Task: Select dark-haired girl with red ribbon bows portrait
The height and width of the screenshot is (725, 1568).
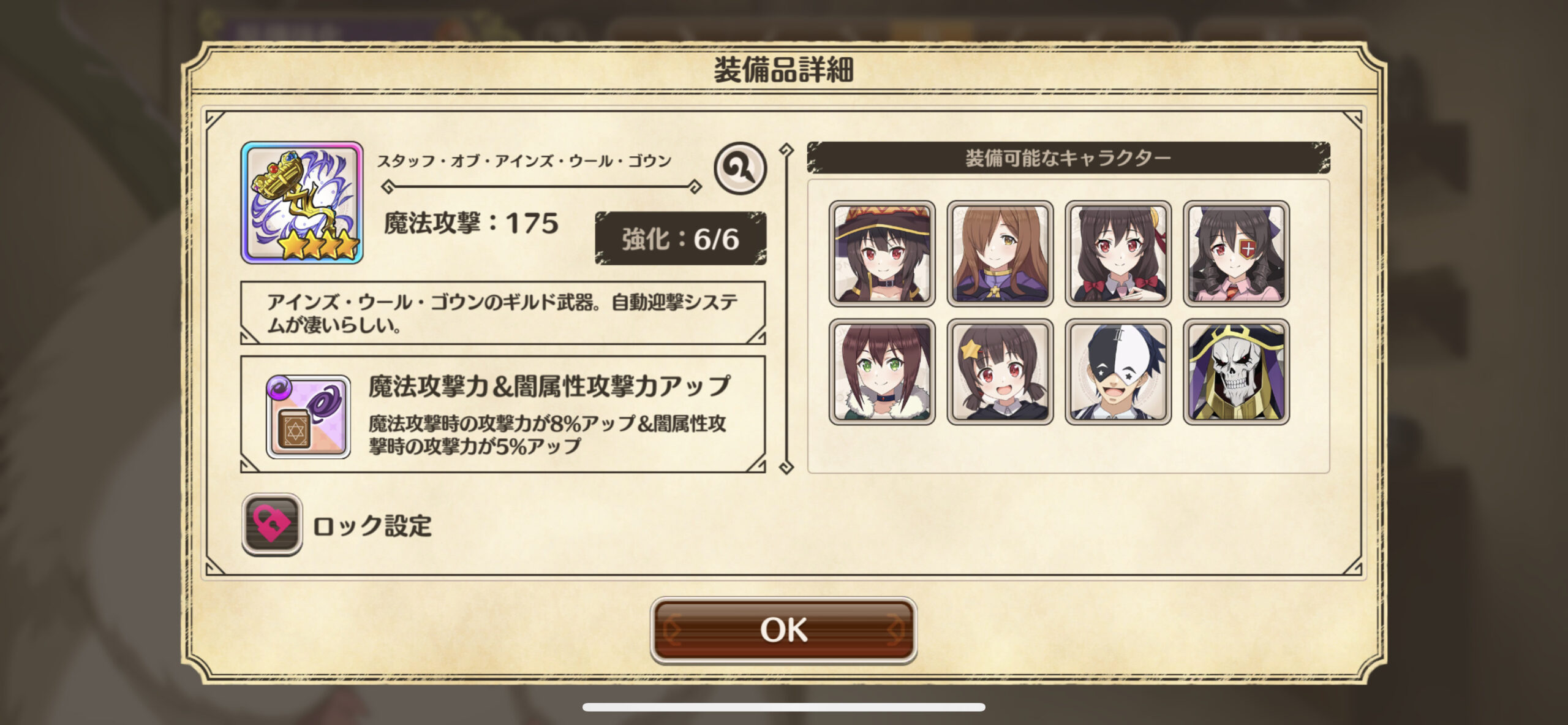Action: pyautogui.click(x=1118, y=253)
